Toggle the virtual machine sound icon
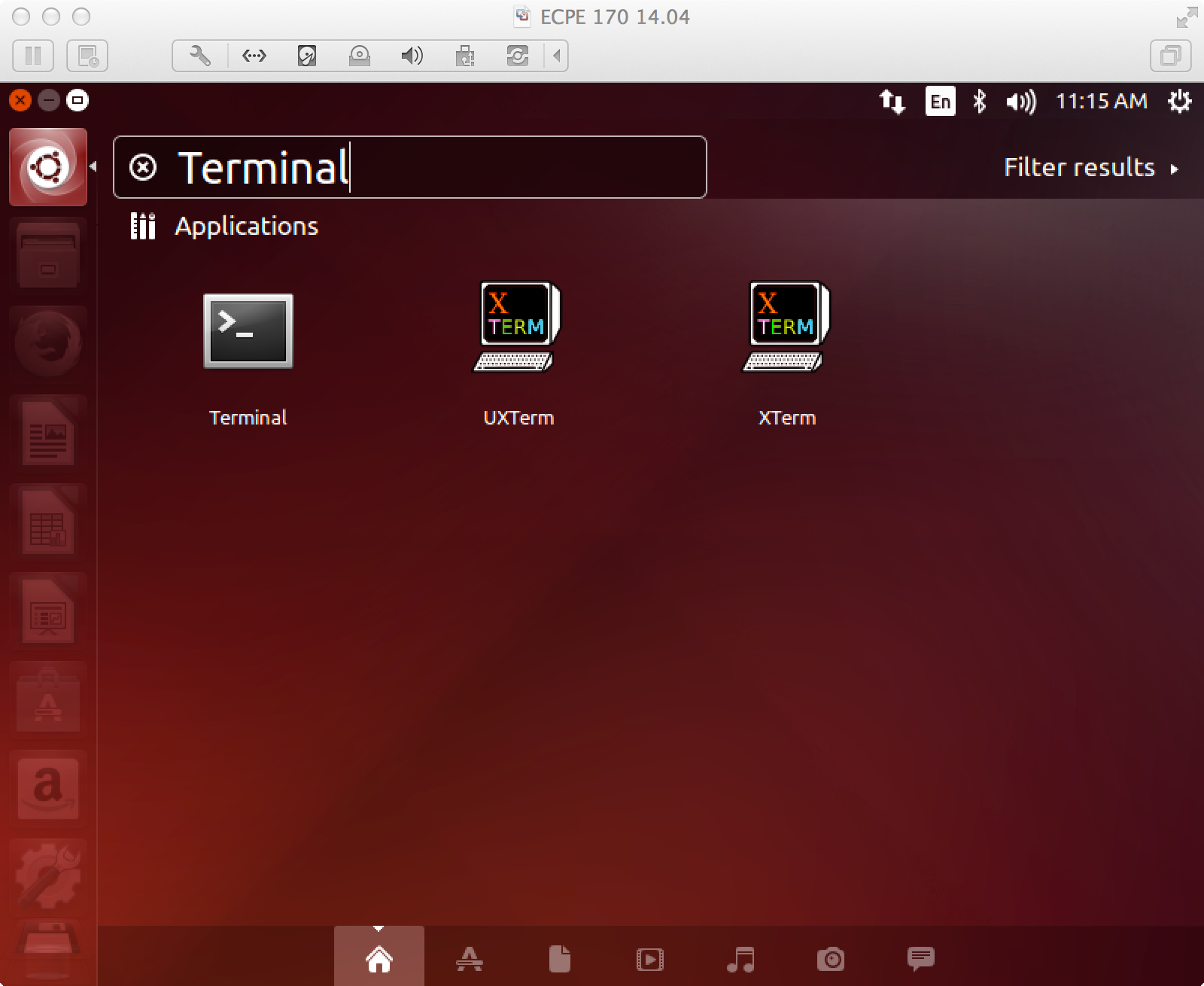1204x986 pixels. point(412,56)
